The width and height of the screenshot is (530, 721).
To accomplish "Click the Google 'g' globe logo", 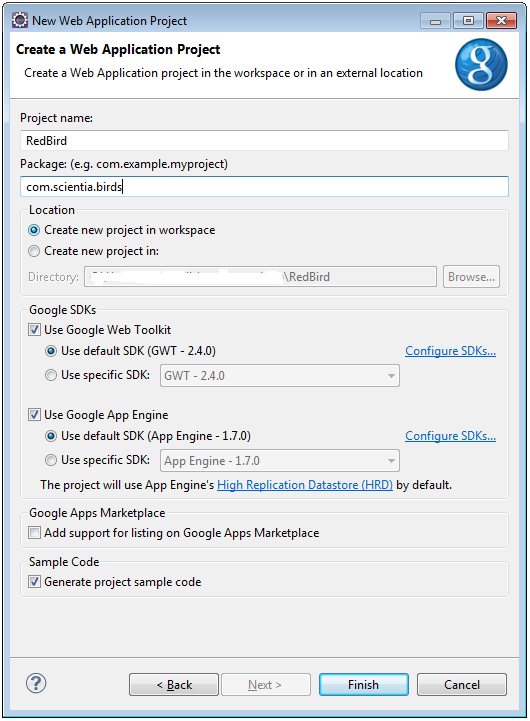I will click(481, 64).
